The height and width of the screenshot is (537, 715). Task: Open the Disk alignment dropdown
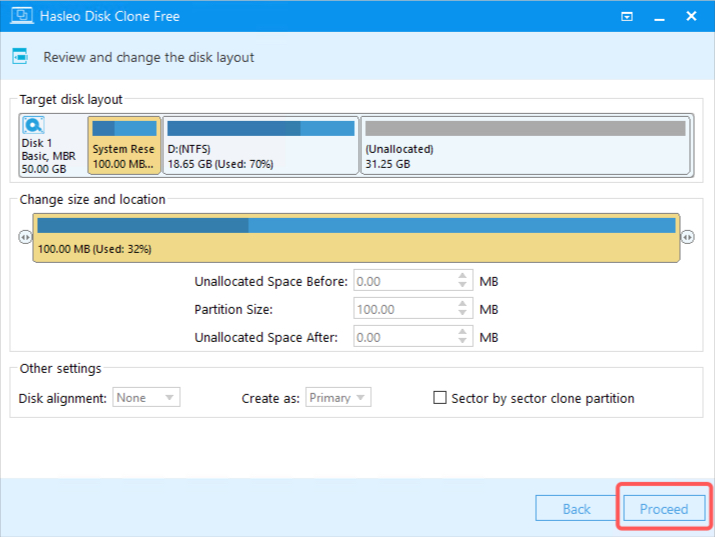click(x=146, y=398)
